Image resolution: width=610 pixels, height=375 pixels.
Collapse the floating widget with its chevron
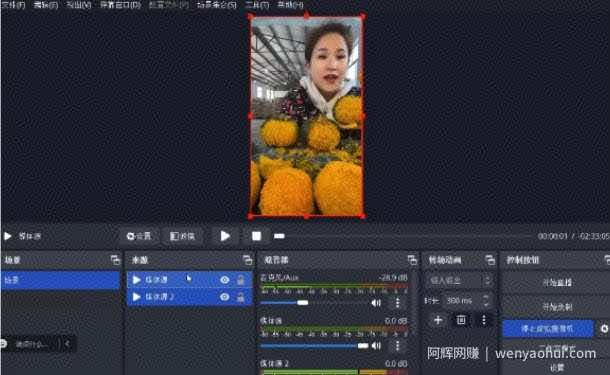[67, 344]
